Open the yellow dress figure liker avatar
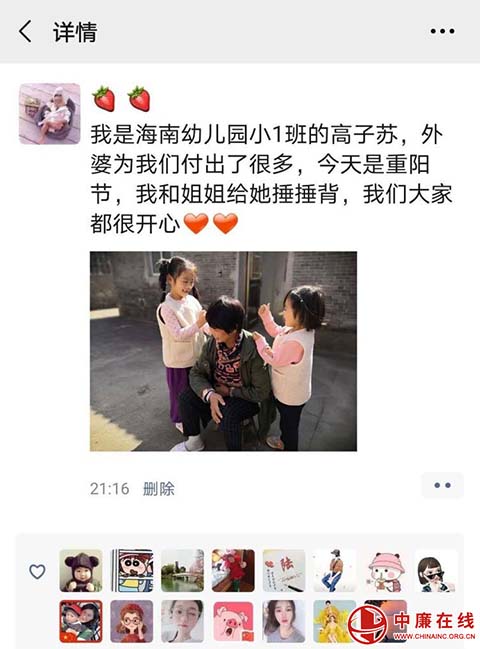 point(334,621)
